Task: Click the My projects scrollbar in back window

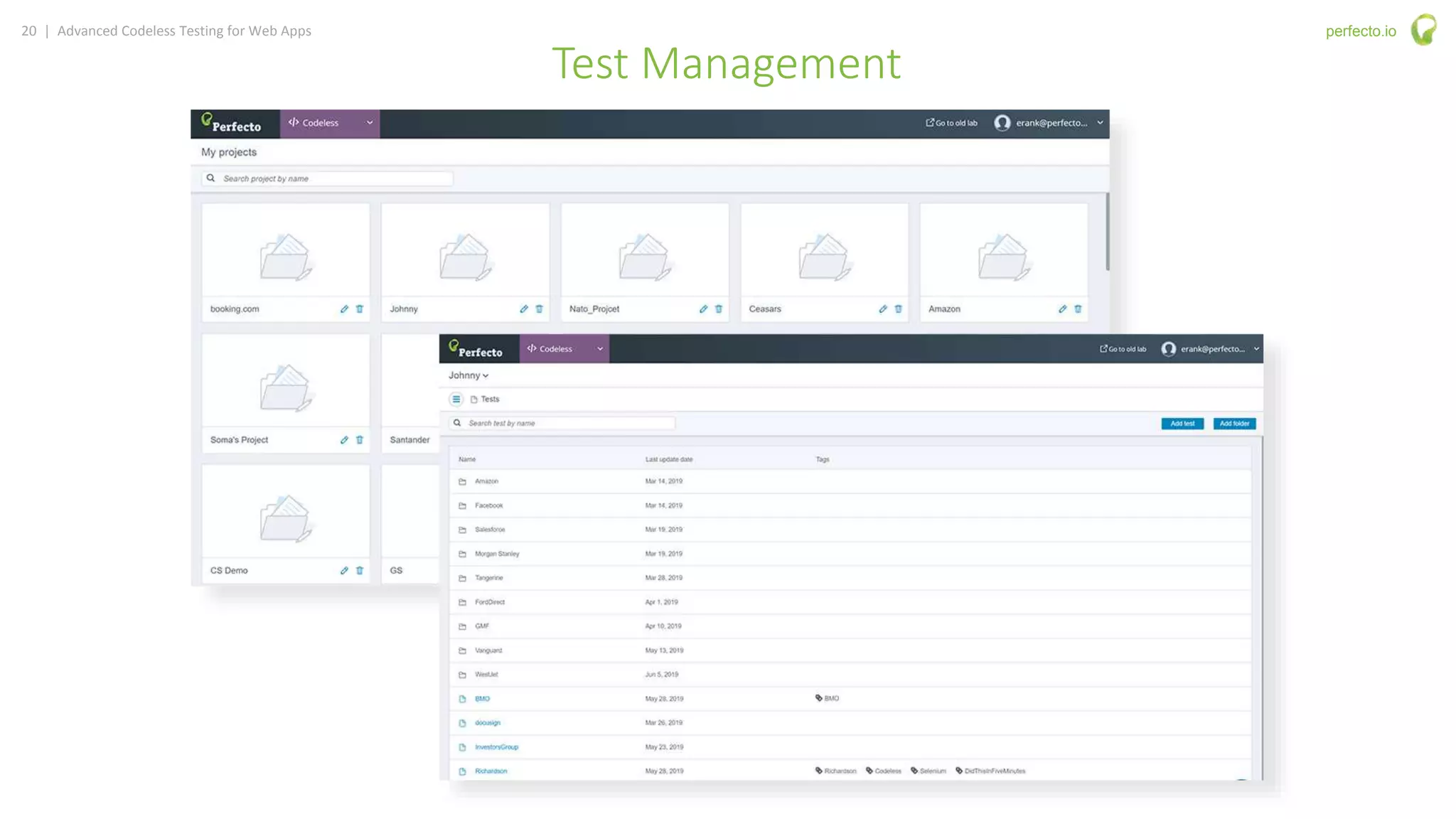Action: [1107, 232]
